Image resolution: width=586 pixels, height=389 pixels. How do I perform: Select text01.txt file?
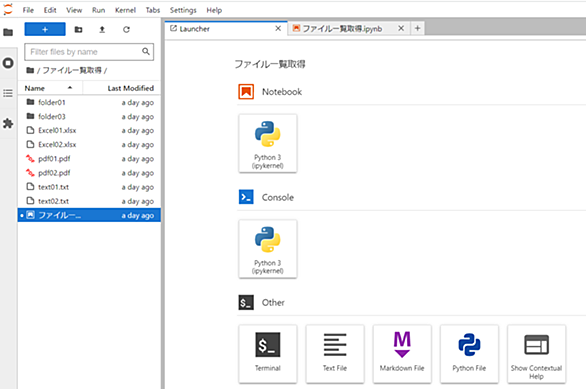(89, 187)
